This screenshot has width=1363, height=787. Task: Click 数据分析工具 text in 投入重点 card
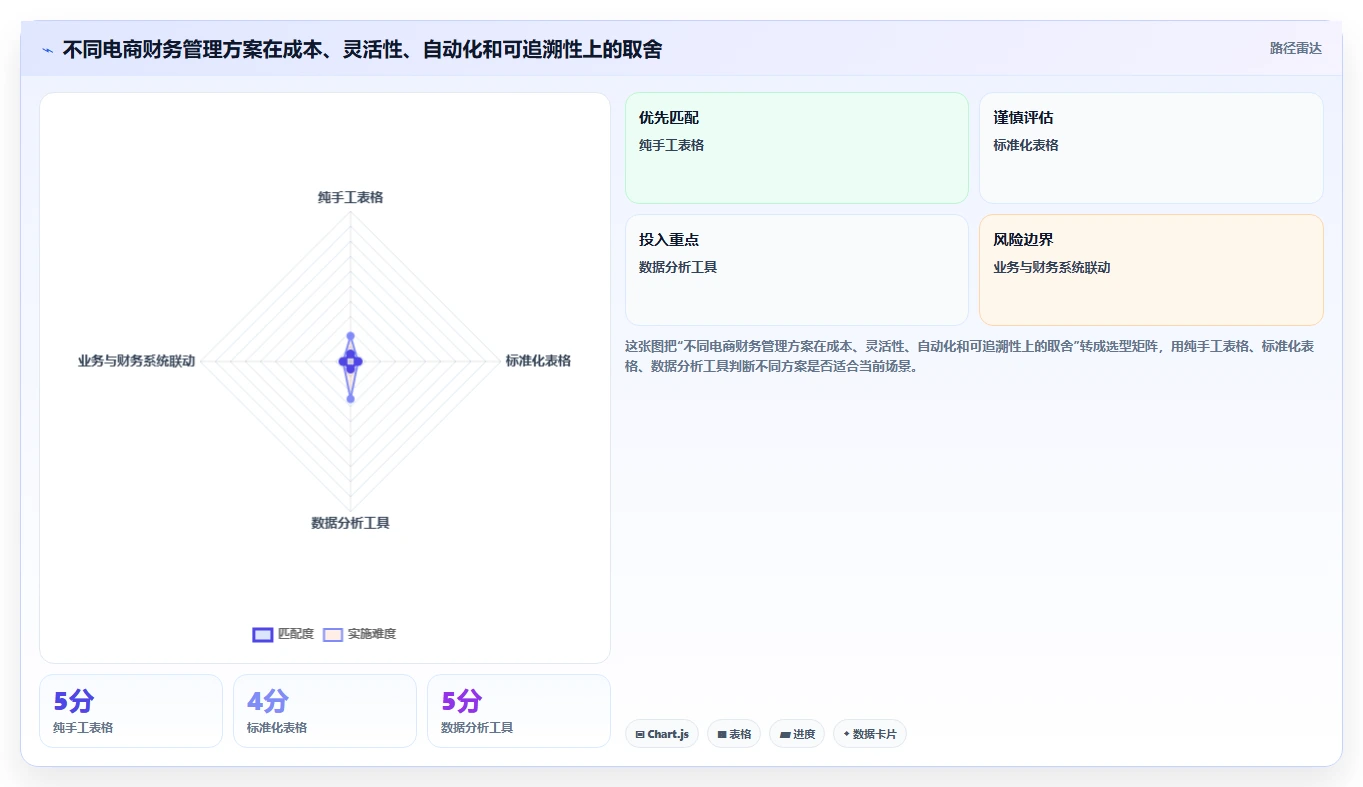pyautogui.click(x=678, y=267)
